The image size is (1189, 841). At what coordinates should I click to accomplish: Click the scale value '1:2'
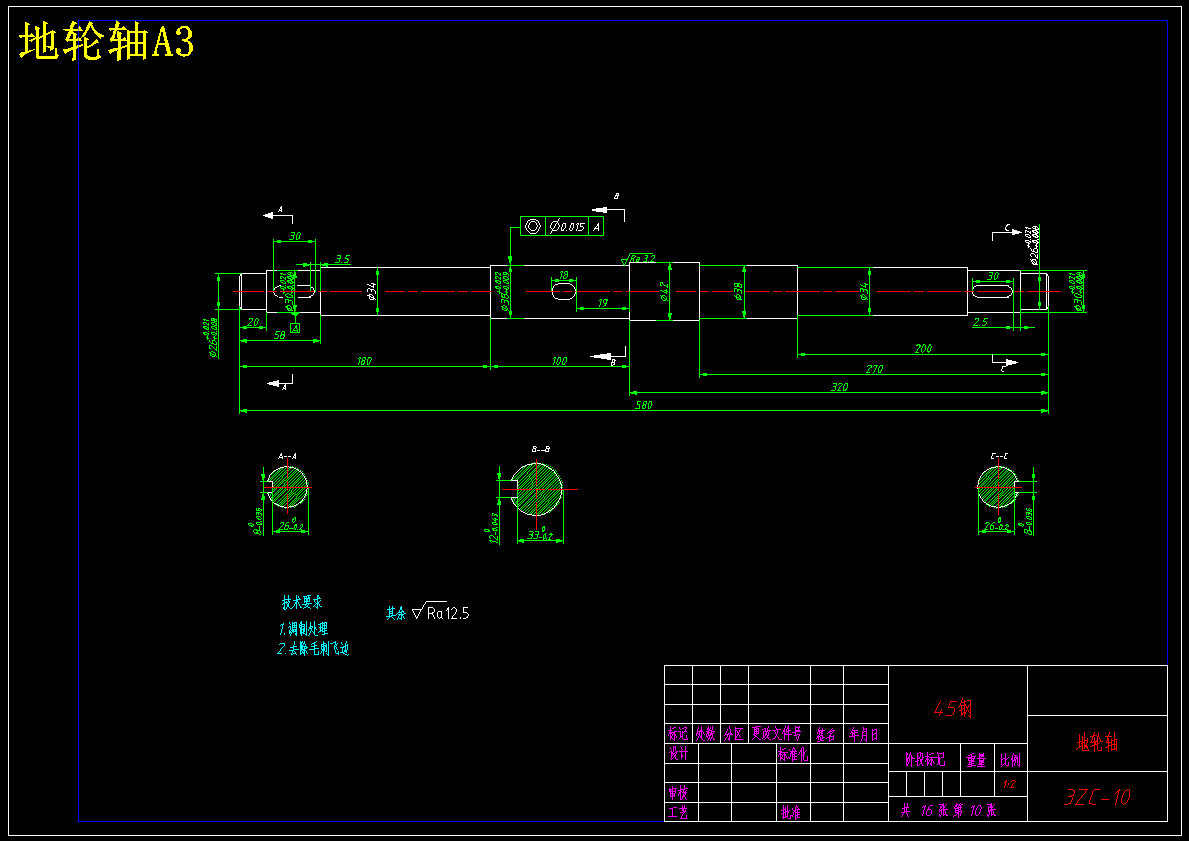[1009, 784]
